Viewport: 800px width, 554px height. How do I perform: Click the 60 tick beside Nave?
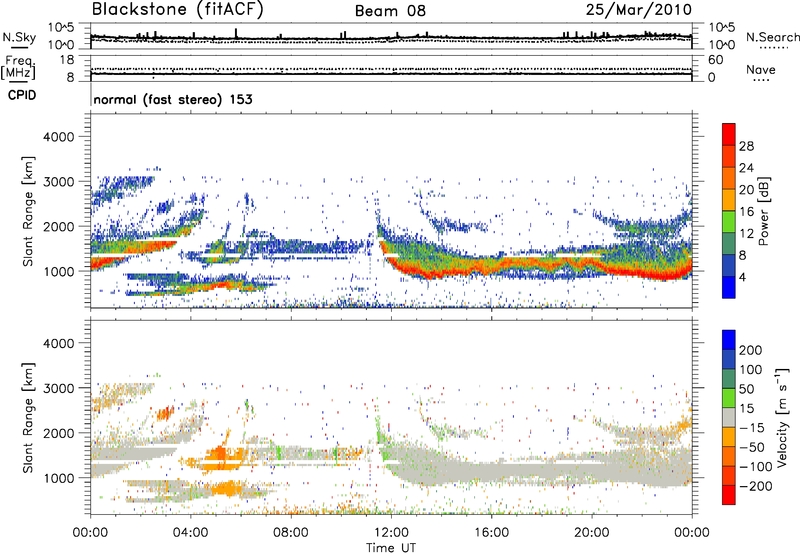click(x=715, y=60)
